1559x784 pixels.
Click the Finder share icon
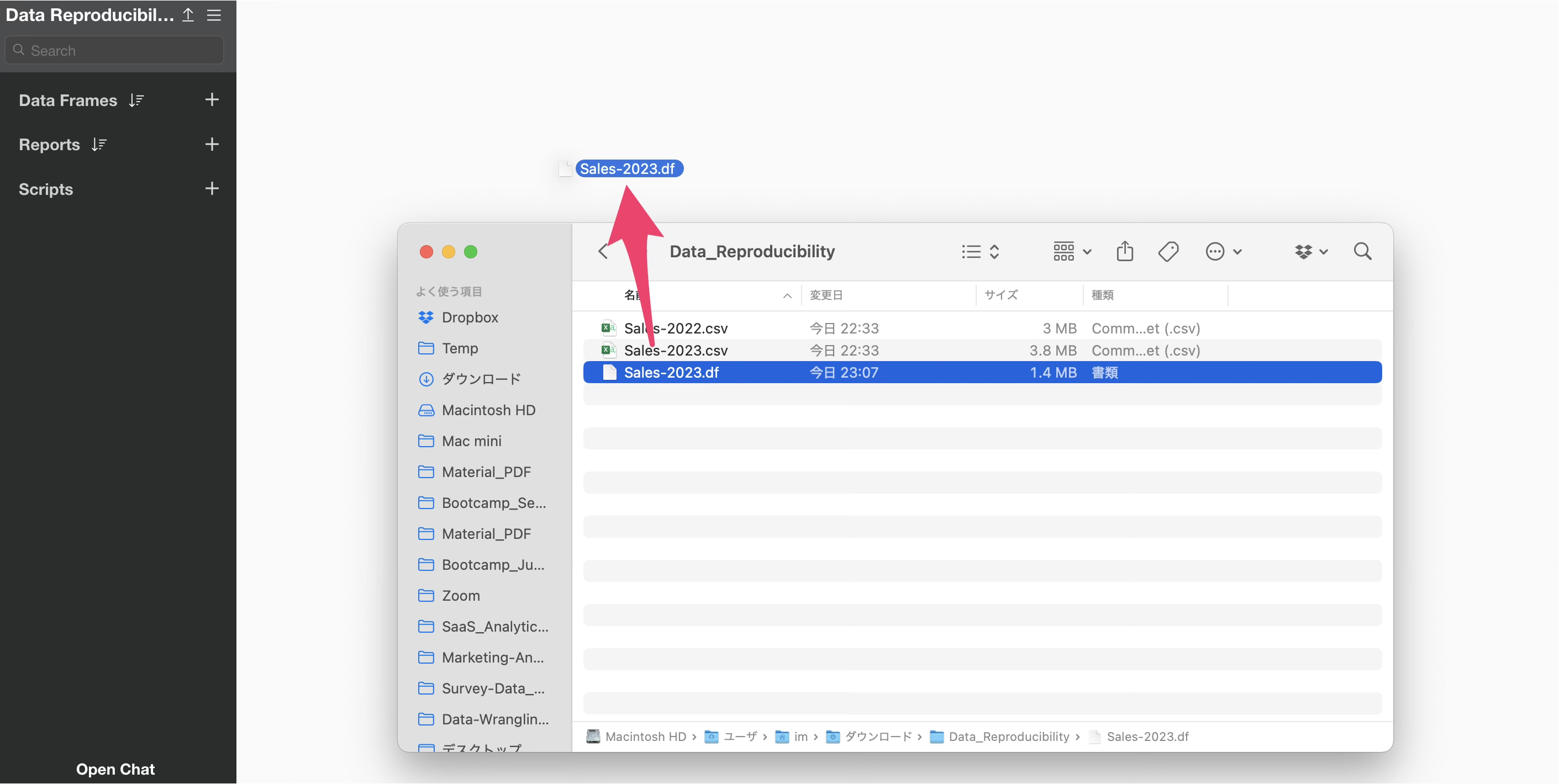(1124, 251)
